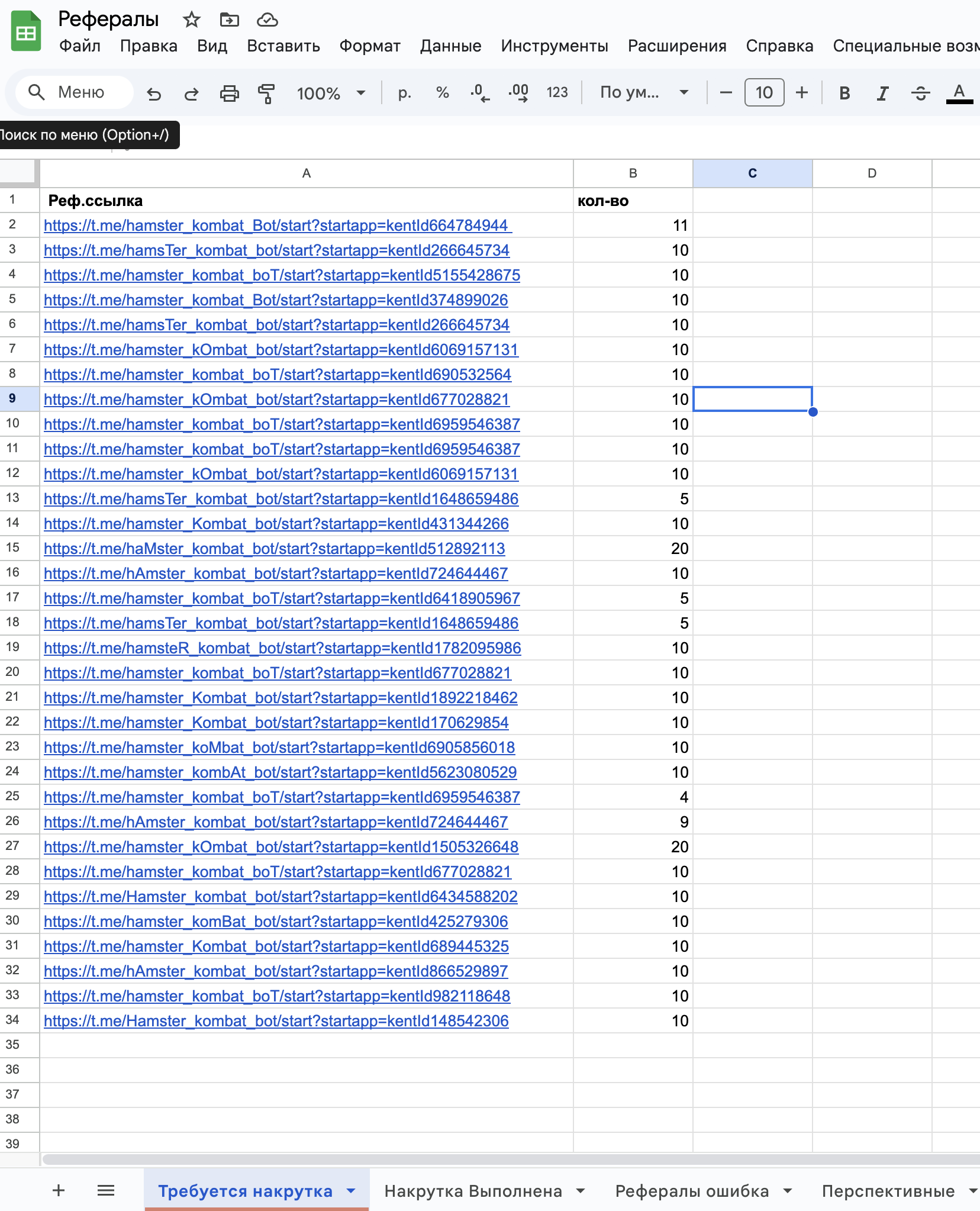
Task: Open Накрутка Выполнена tab dropdown arrow
Action: [581, 1190]
